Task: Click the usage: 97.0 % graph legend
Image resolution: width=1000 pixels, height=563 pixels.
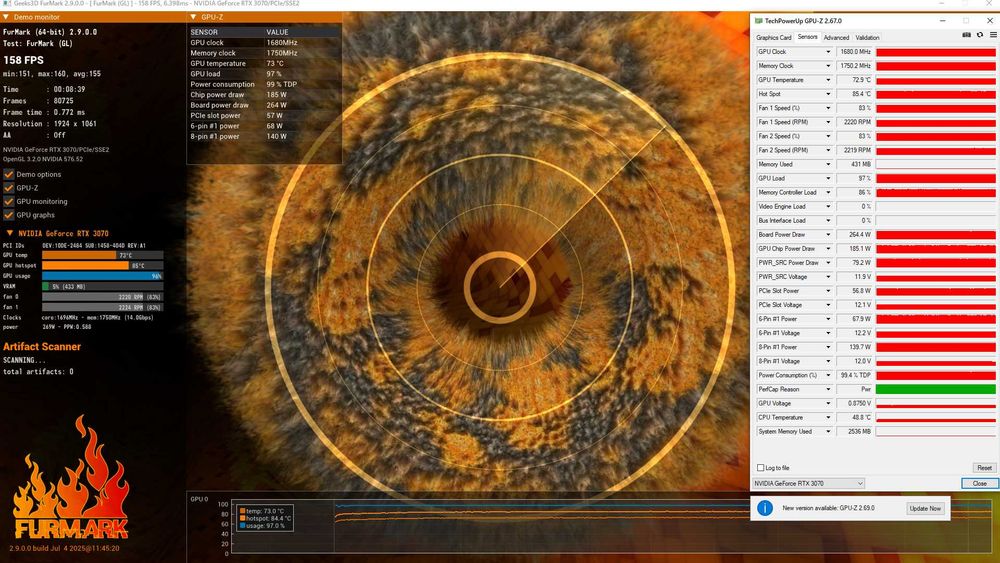Action: [x=262, y=525]
